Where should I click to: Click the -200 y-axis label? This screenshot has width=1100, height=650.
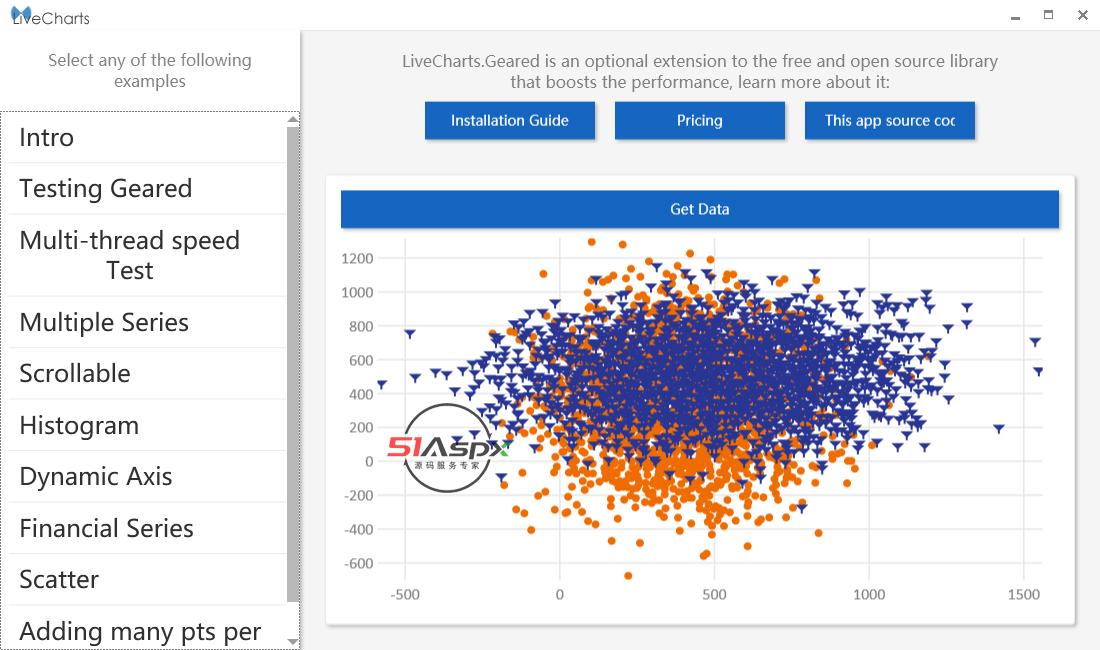click(x=358, y=496)
